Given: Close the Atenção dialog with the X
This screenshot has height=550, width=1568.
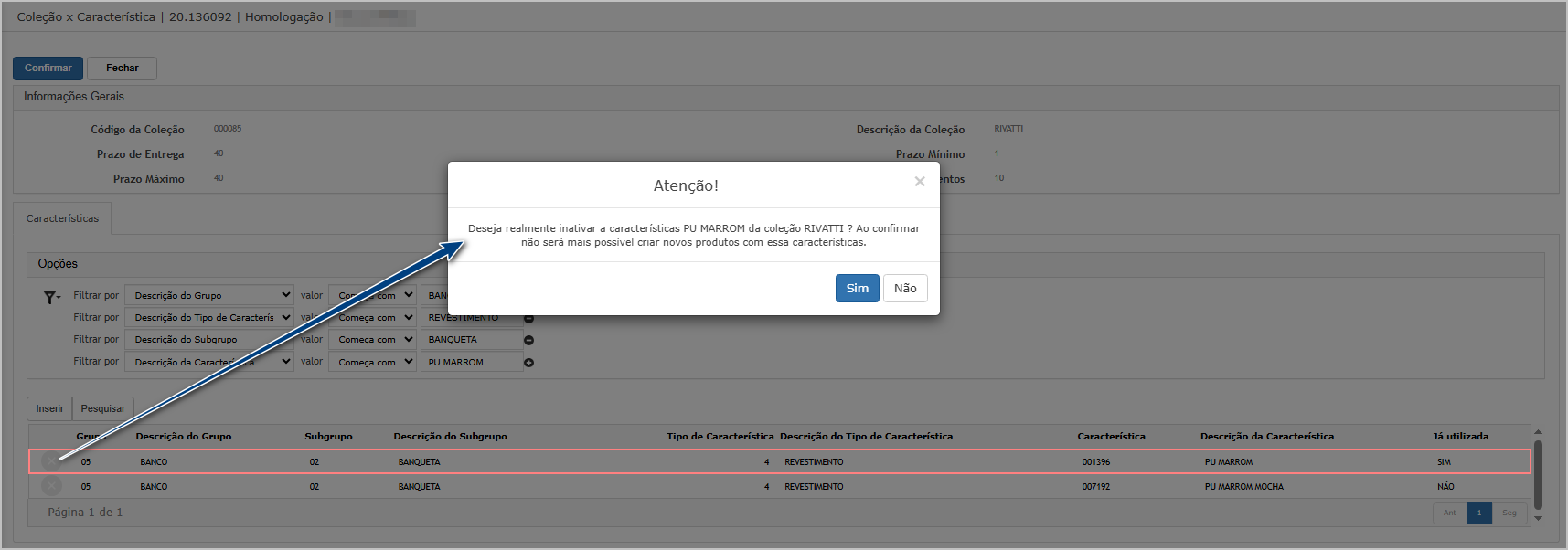Looking at the screenshot, I should click(920, 182).
